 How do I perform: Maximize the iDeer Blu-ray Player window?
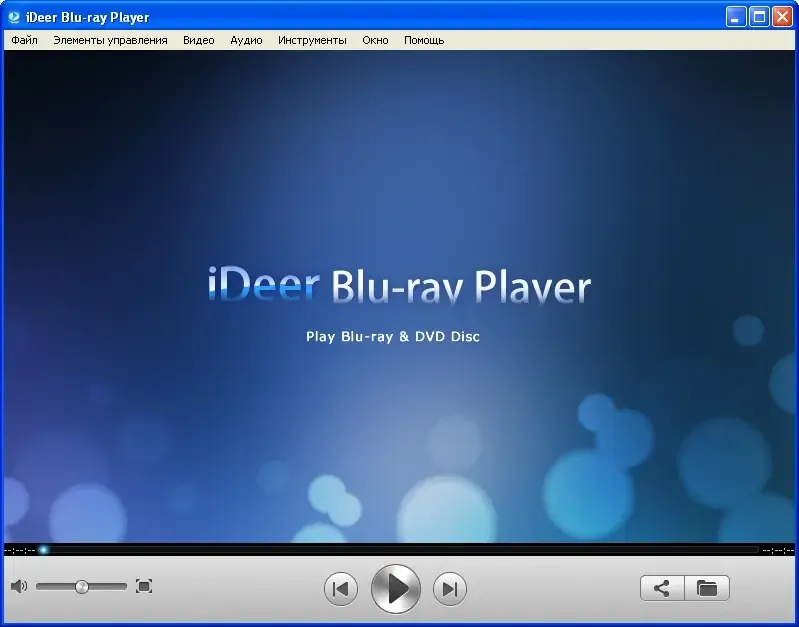759,17
